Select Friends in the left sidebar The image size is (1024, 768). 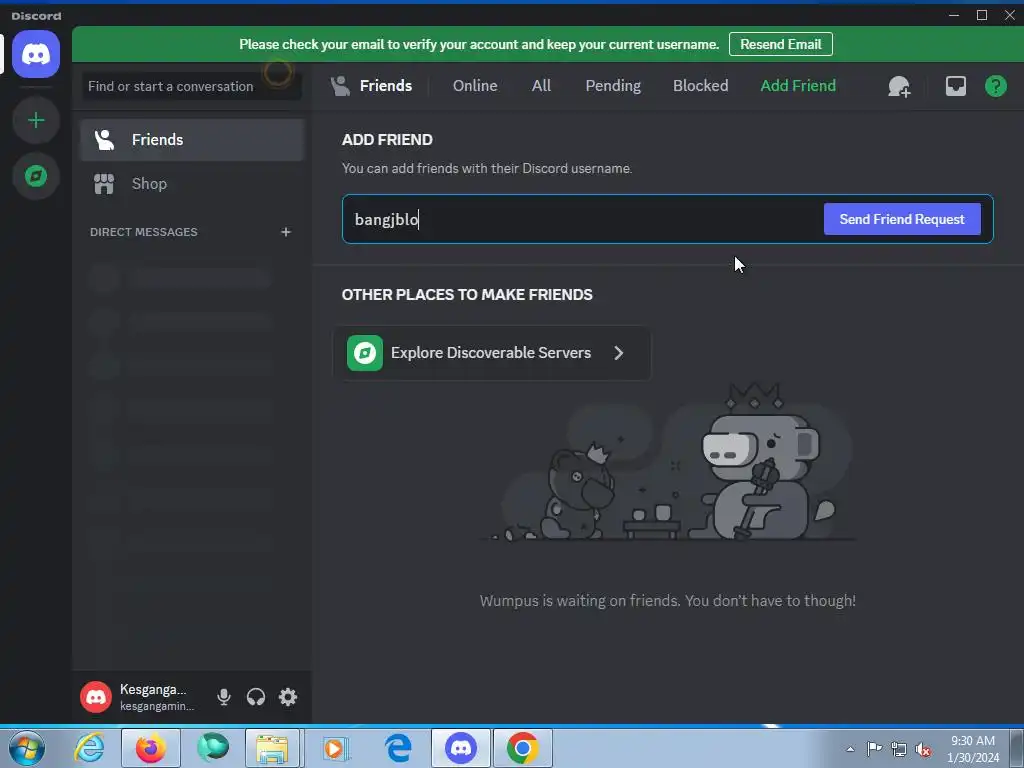(192, 140)
